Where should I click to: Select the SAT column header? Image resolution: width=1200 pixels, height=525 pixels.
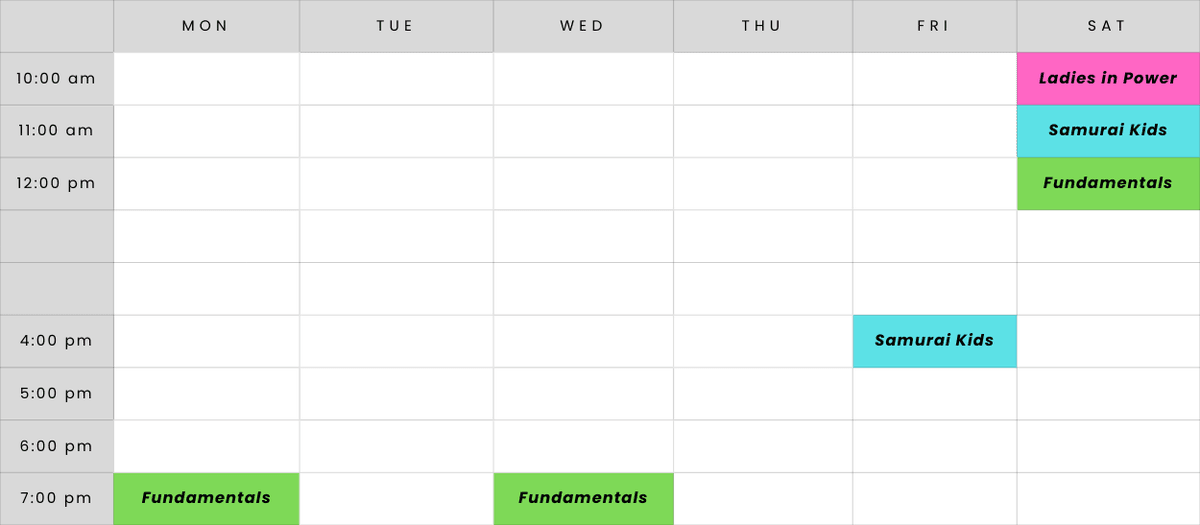point(1108,26)
